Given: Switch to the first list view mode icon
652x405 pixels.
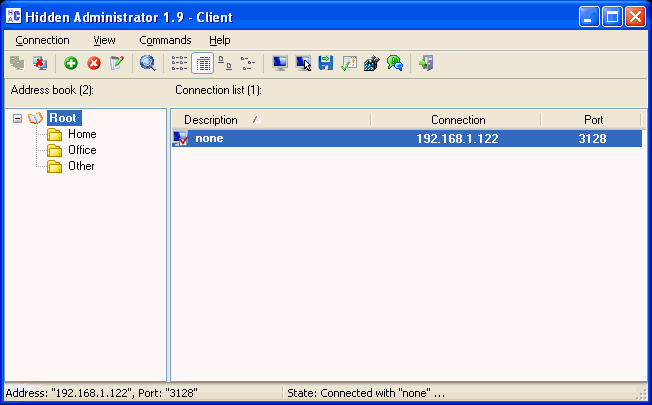Looking at the screenshot, I should (x=179, y=63).
